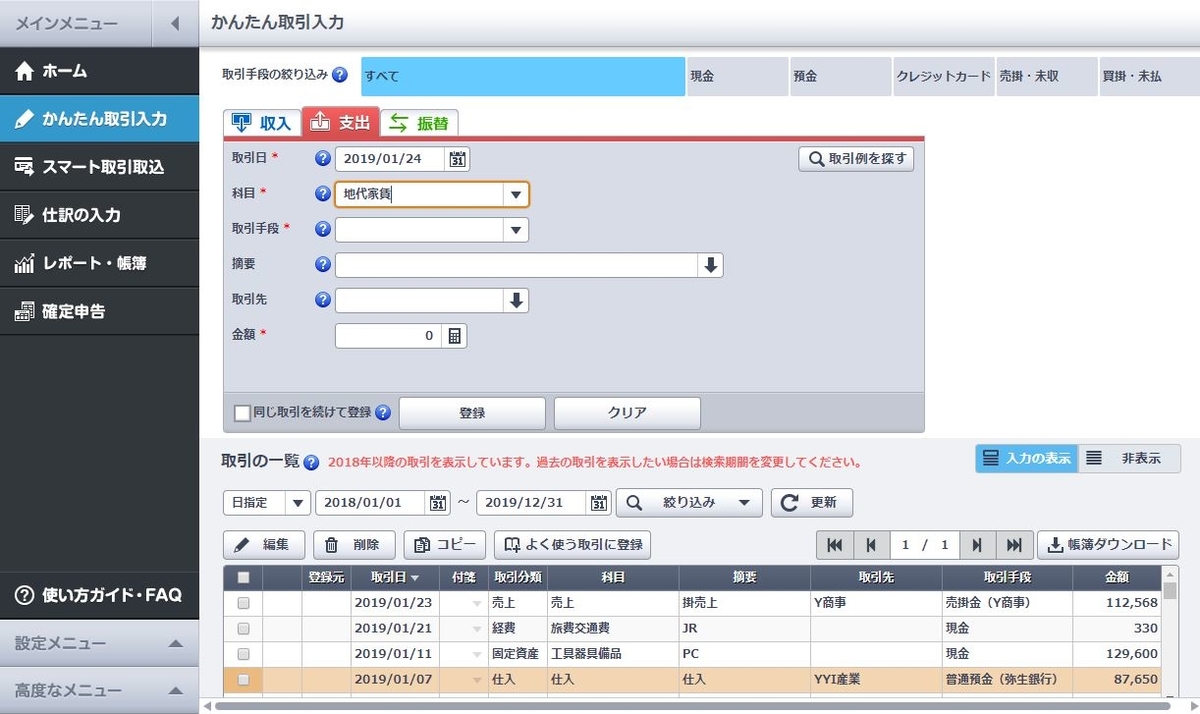Click the 登録 button to register
This screenshot has height=714, width=1200.
tap(471, 412)
